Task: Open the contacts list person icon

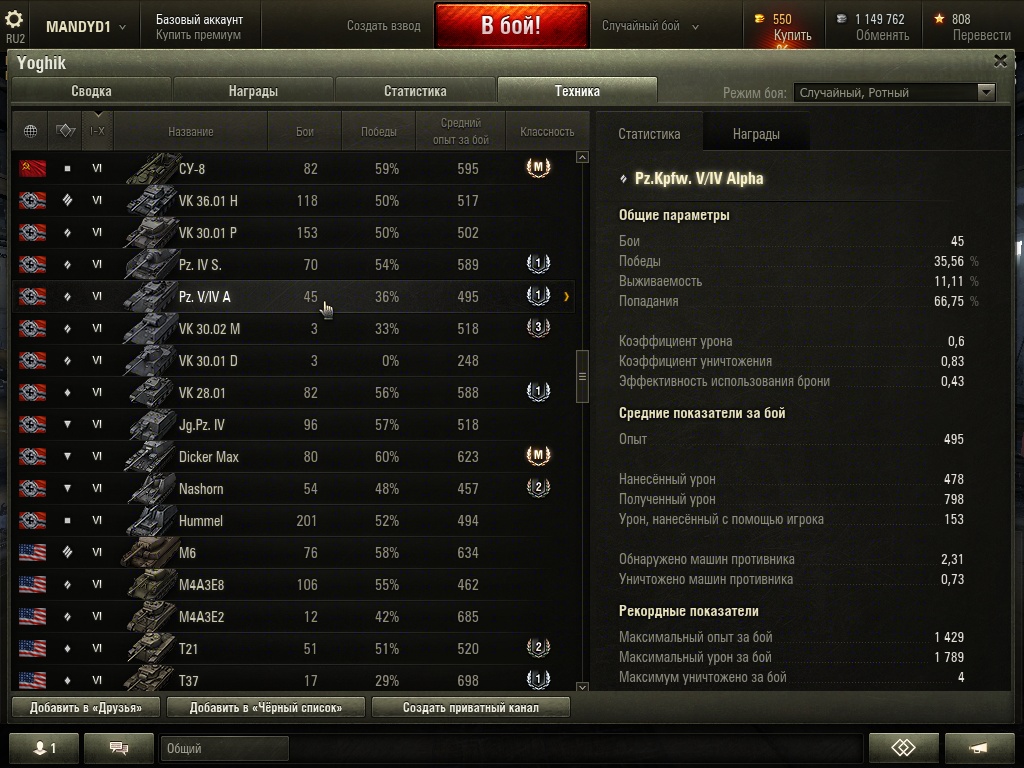Action: 44,748
